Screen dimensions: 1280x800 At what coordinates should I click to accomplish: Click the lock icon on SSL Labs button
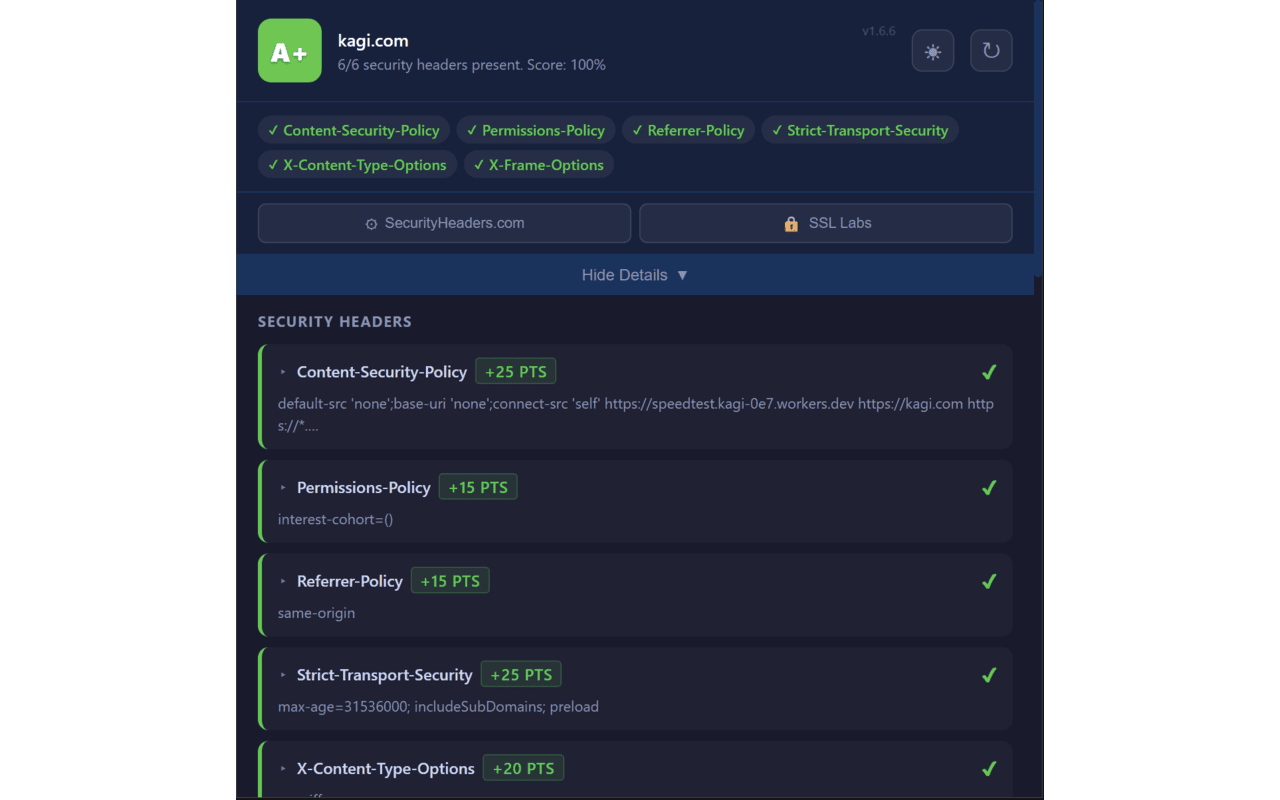791,224
